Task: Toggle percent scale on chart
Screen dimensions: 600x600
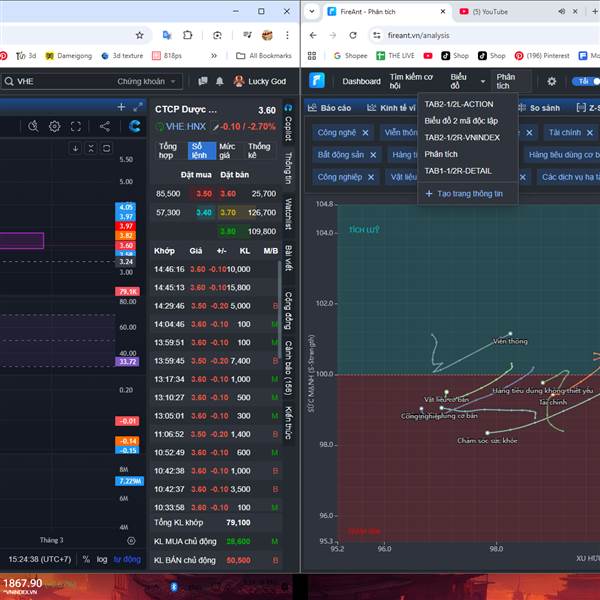Action: (86, 559)
